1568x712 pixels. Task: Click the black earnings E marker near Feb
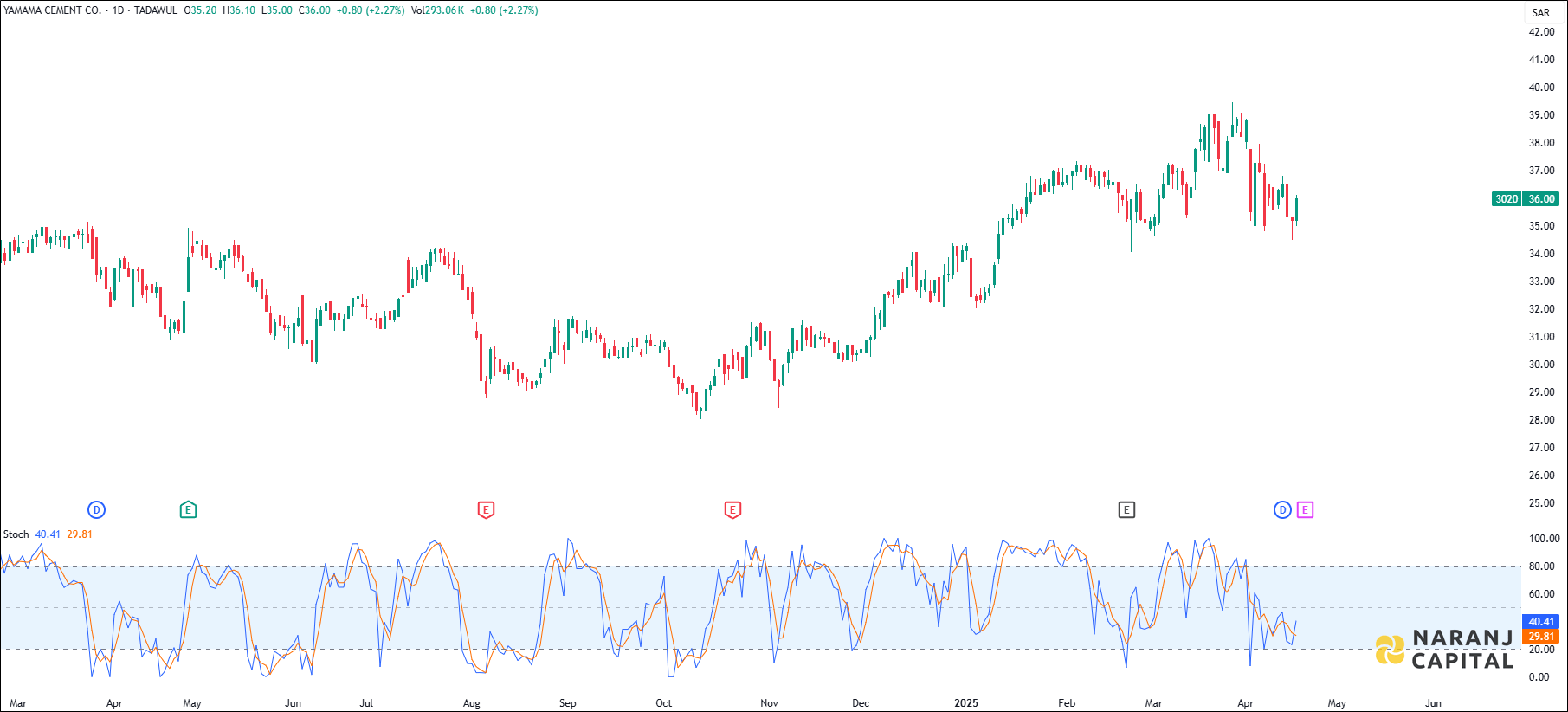pyautogui.click(x=1126, y=510)
